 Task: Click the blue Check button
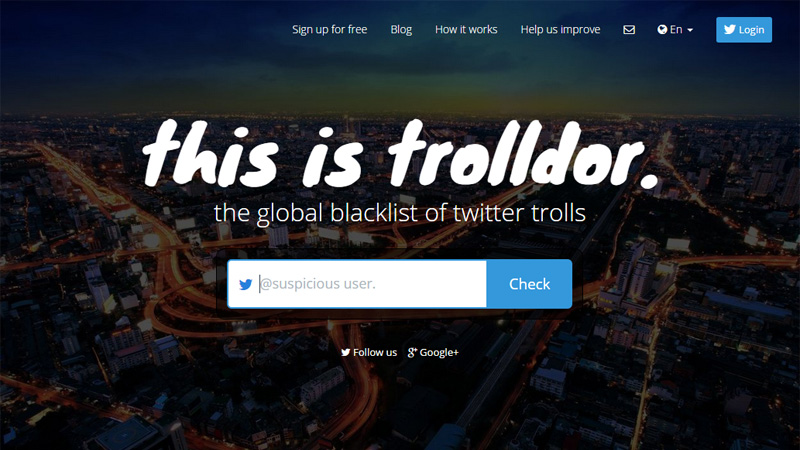[529, 284]
